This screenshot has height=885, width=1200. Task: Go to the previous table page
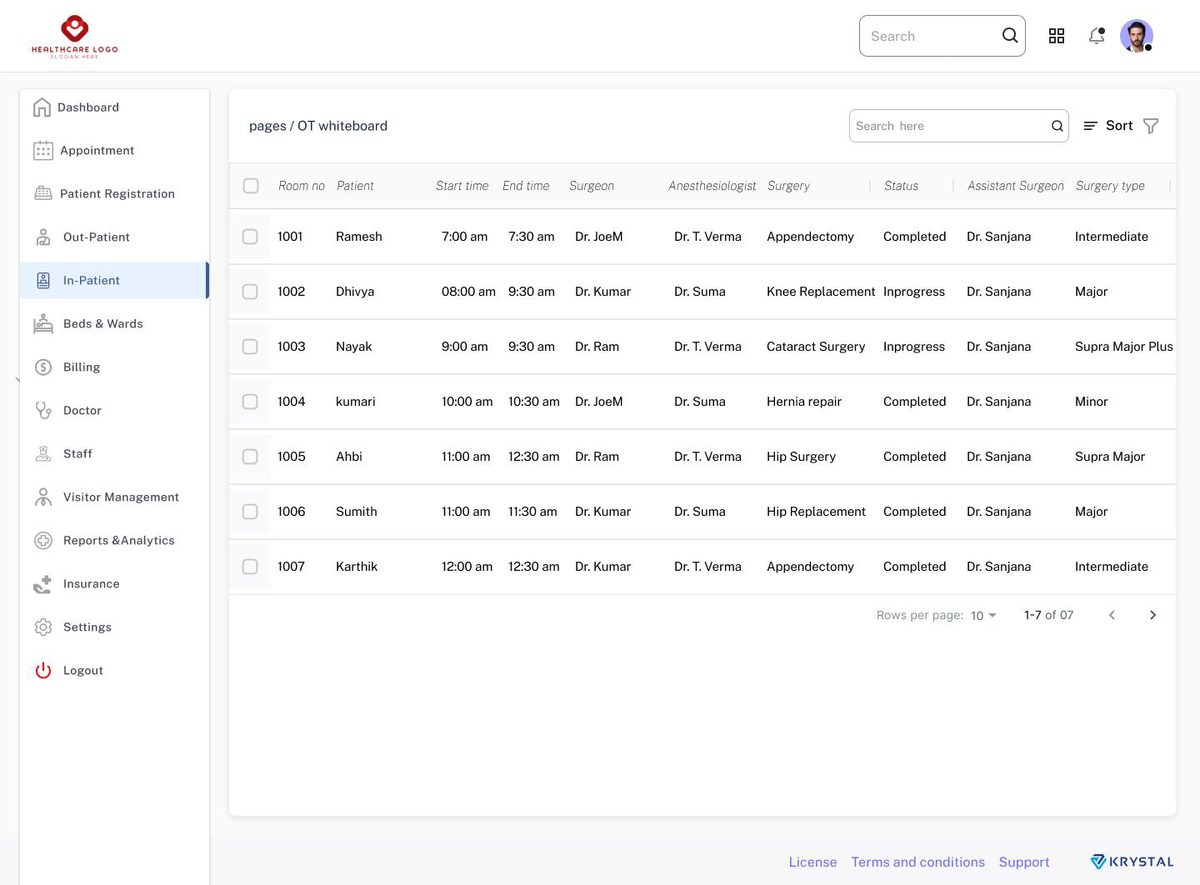pos(1112,615)
